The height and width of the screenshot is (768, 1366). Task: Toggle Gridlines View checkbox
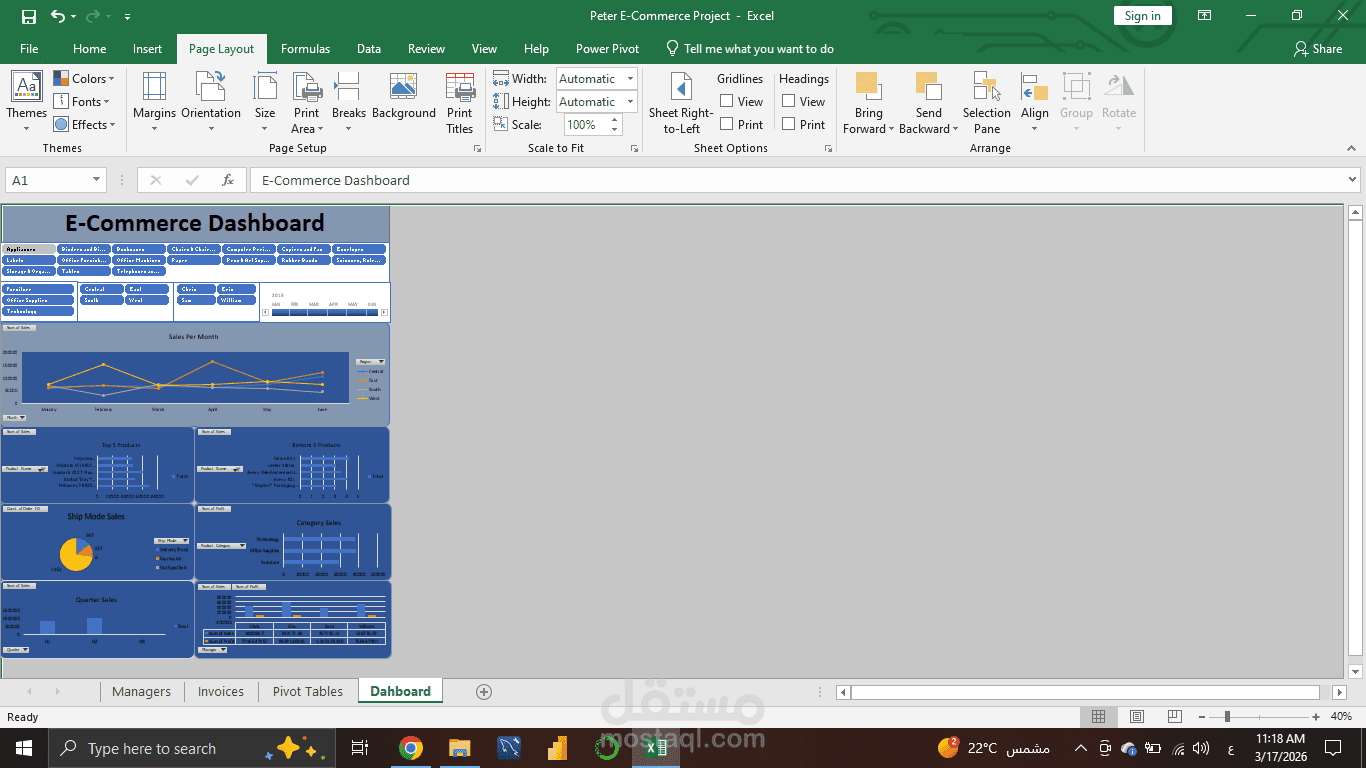click(x=727, y=101)
